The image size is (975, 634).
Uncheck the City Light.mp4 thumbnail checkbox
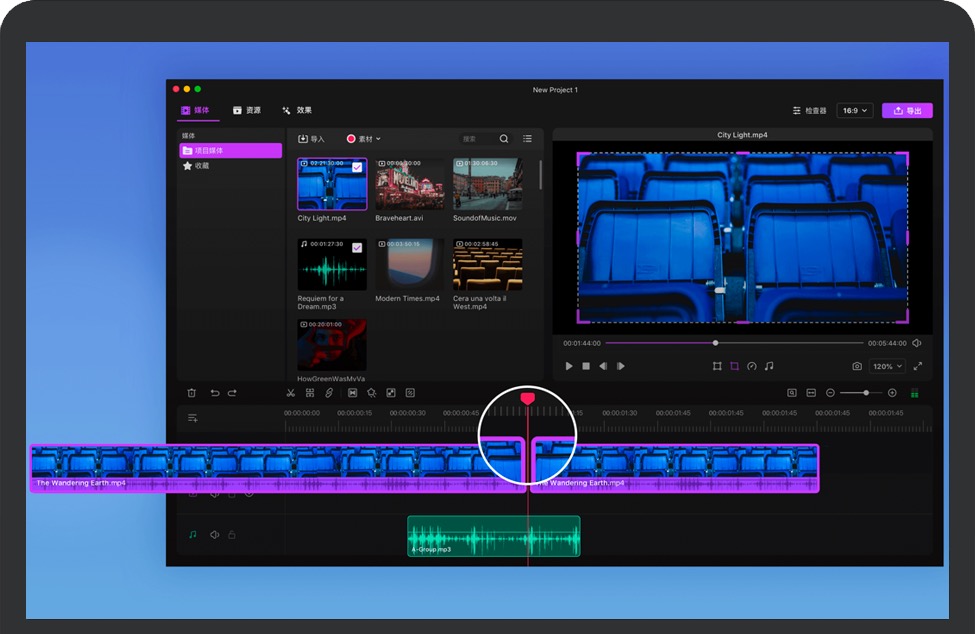pos(357,167)
